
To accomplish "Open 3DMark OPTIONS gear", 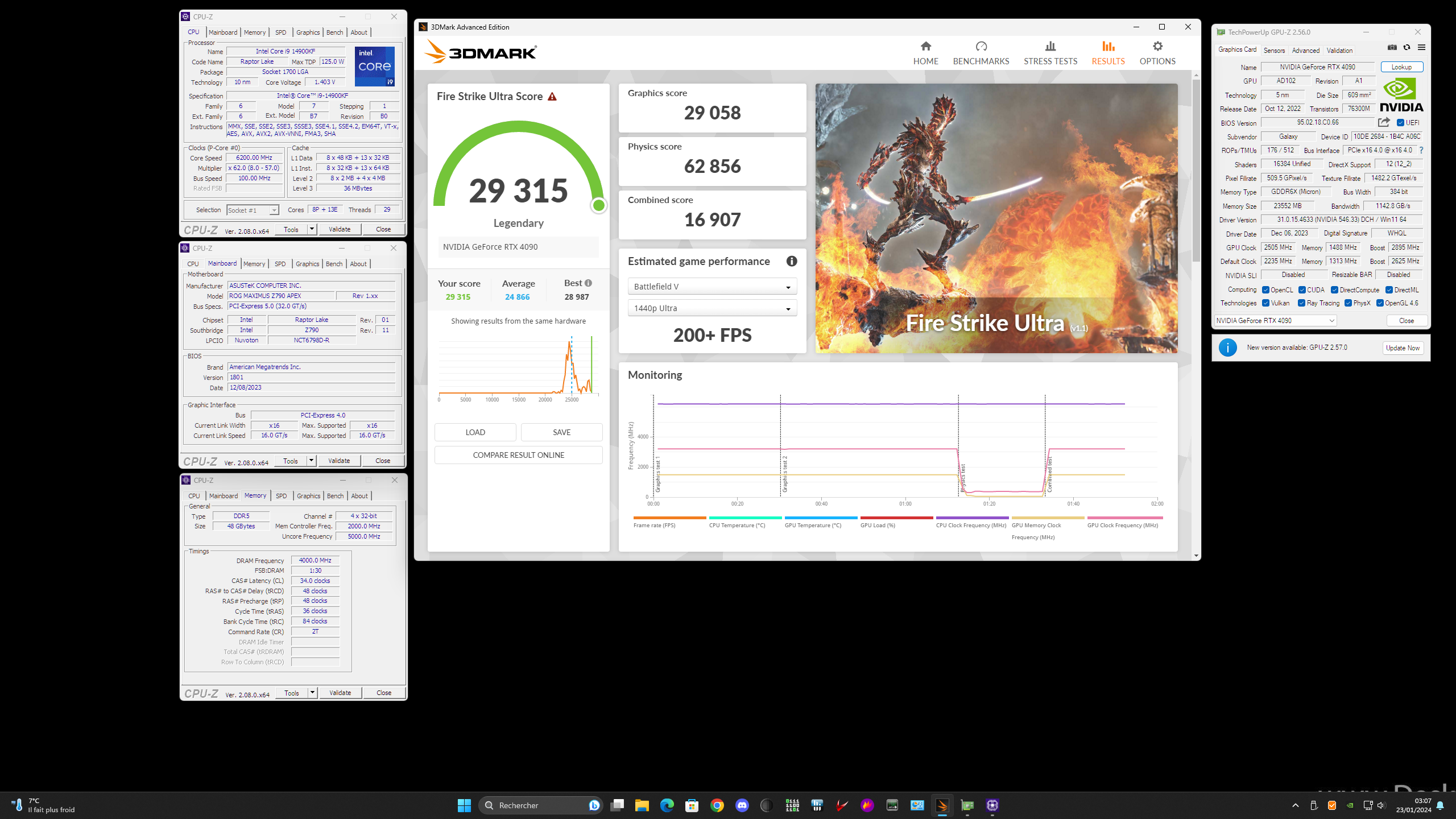I will [1157, 53].
